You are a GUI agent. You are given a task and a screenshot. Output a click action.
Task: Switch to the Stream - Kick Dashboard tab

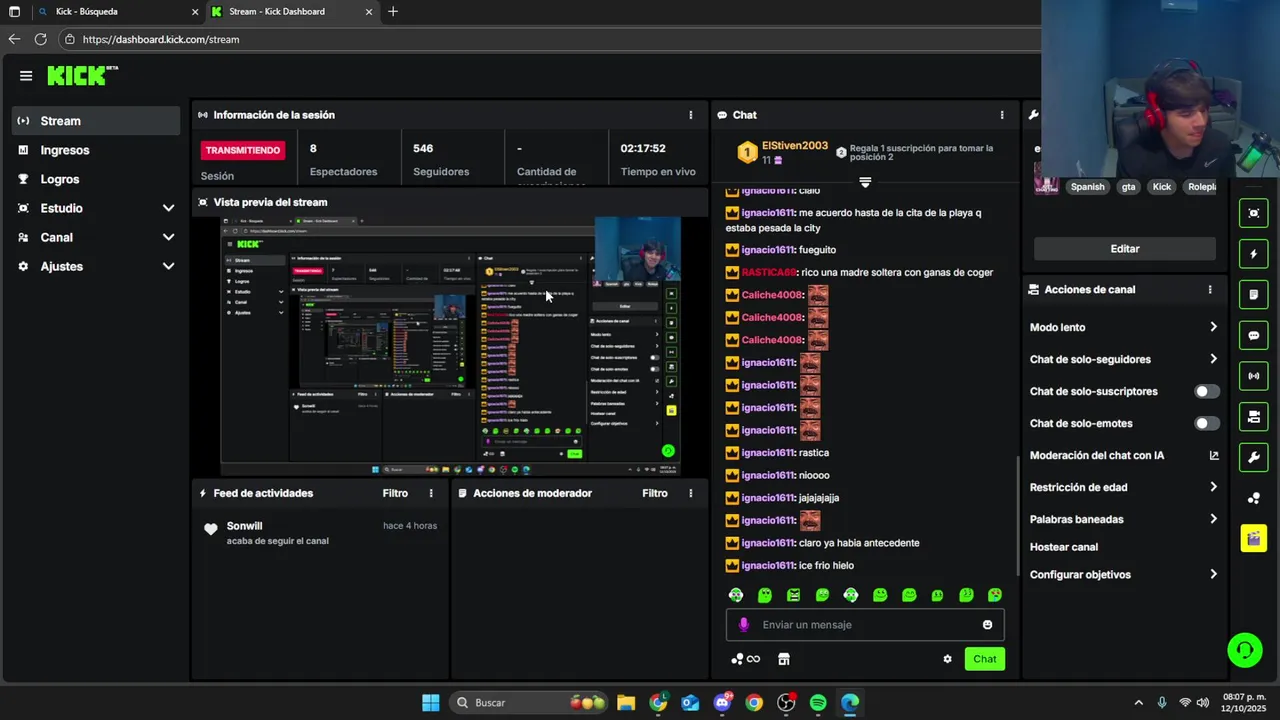292,12
